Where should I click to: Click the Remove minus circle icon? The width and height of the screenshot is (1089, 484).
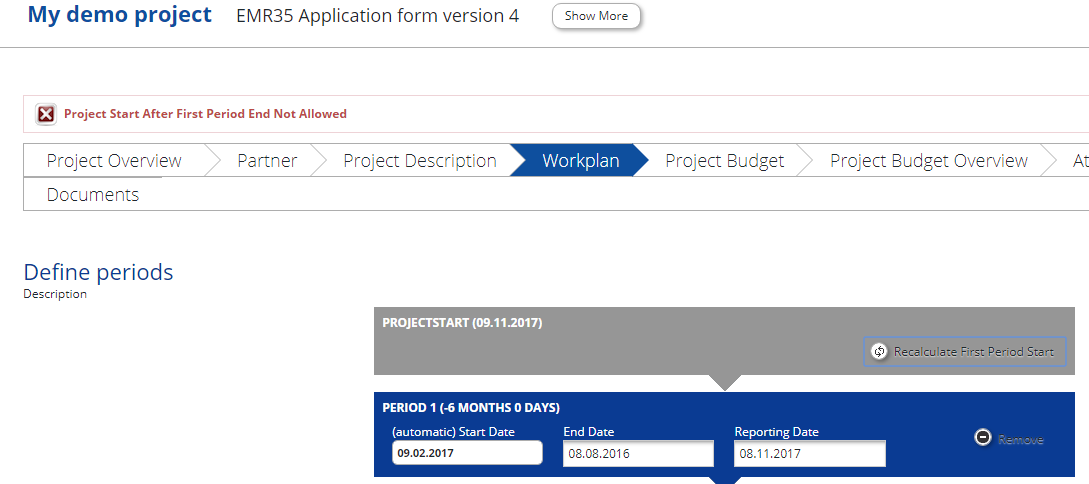[x=983, y=439]
